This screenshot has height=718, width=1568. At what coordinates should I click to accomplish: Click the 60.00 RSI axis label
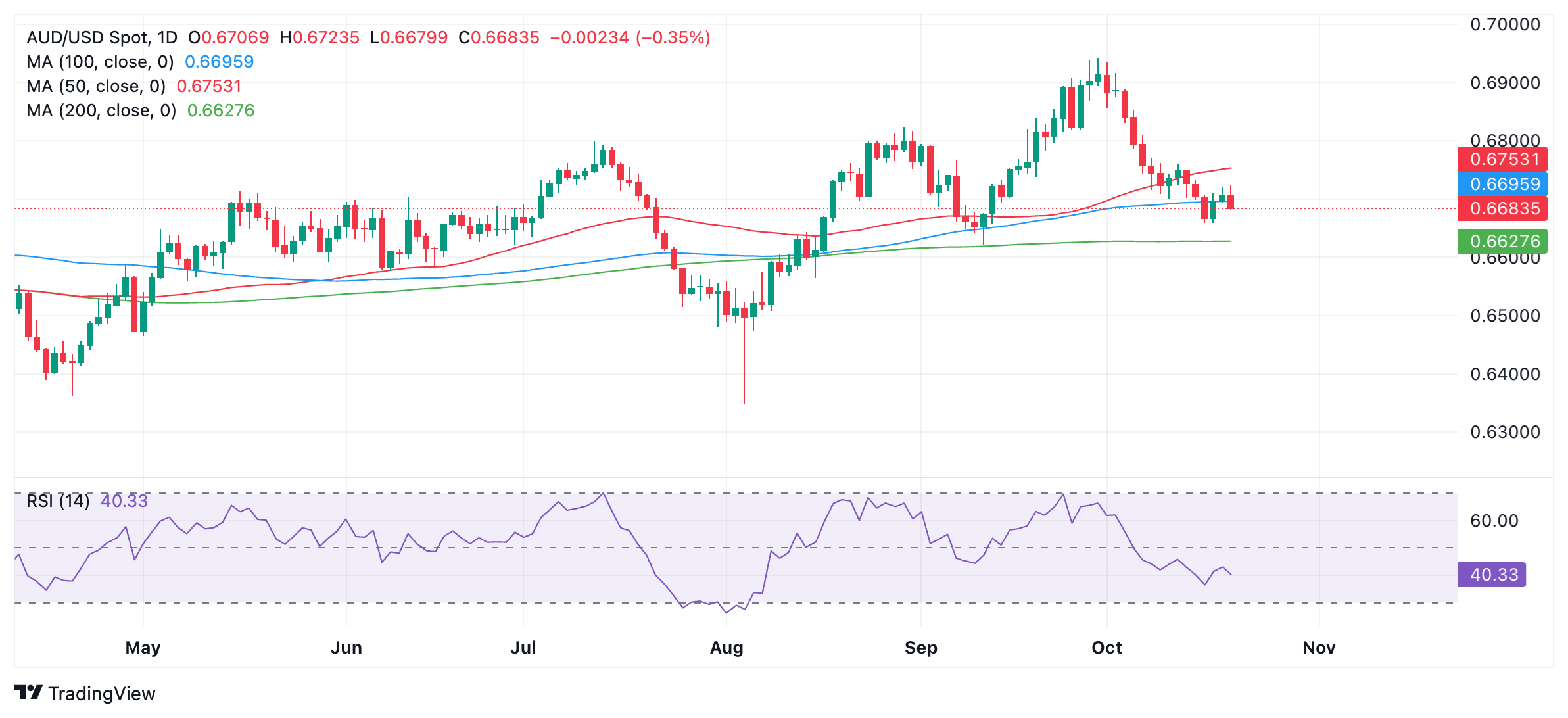coord(1494,521)
